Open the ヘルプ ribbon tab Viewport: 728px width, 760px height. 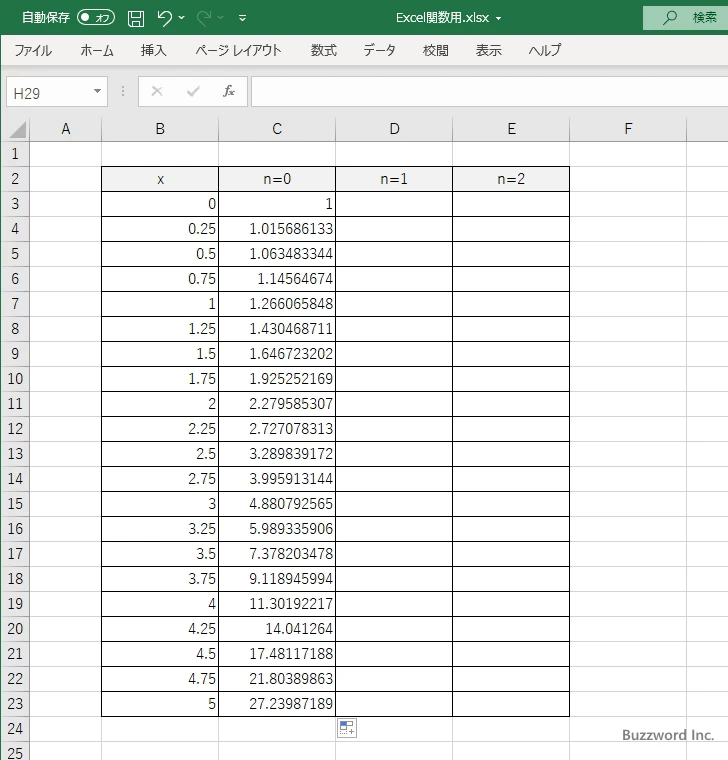coord(545,50)
